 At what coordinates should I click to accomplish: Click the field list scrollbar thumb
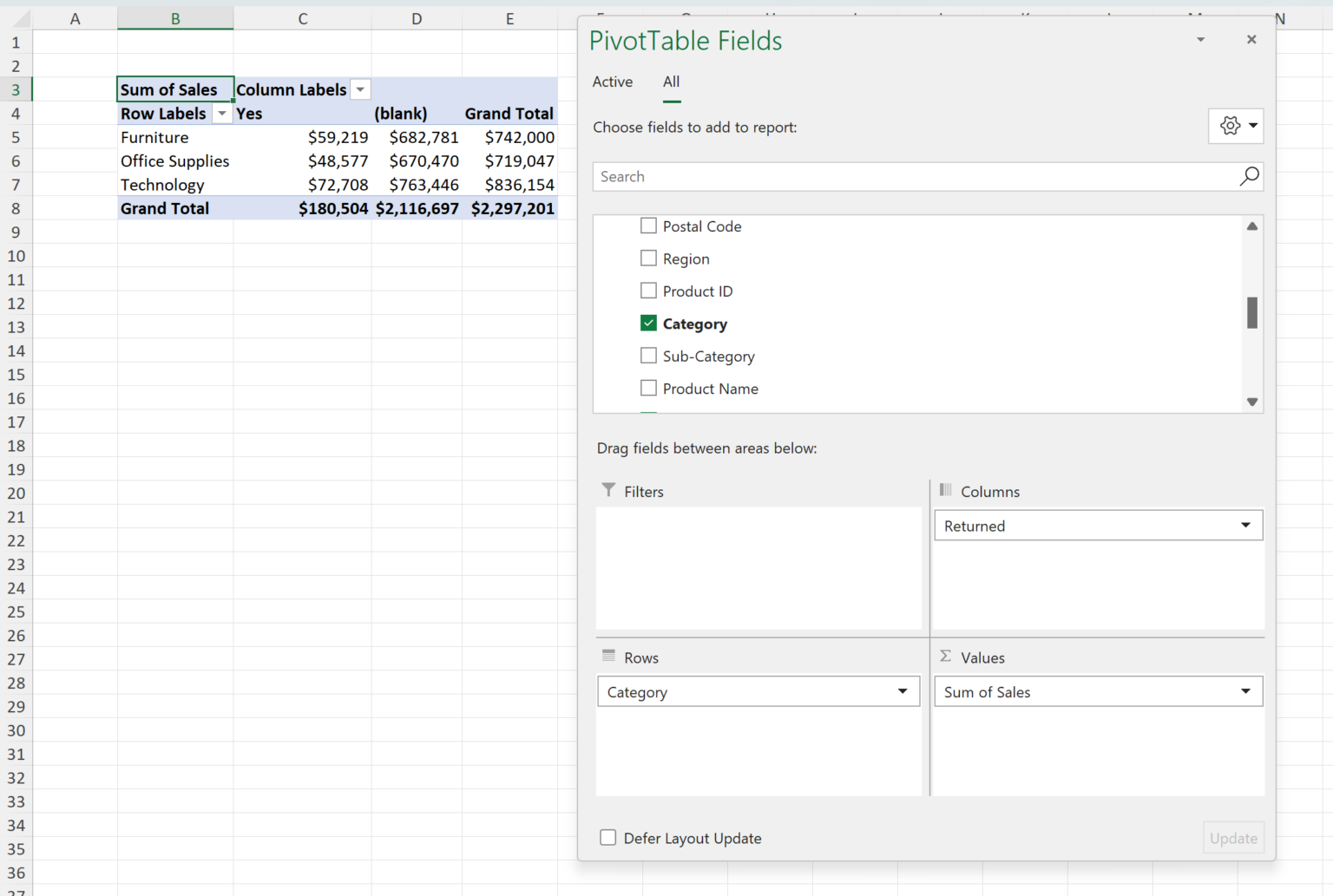[1251, 313]
